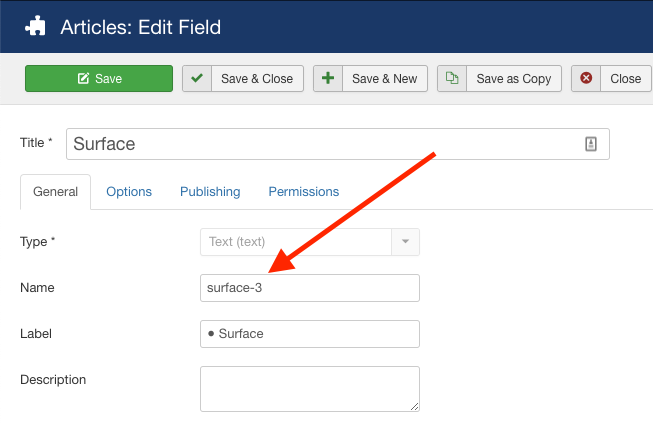Click into the Title input field
The width and height of the screenshot is (653, 424).
(x=320, y=144)
